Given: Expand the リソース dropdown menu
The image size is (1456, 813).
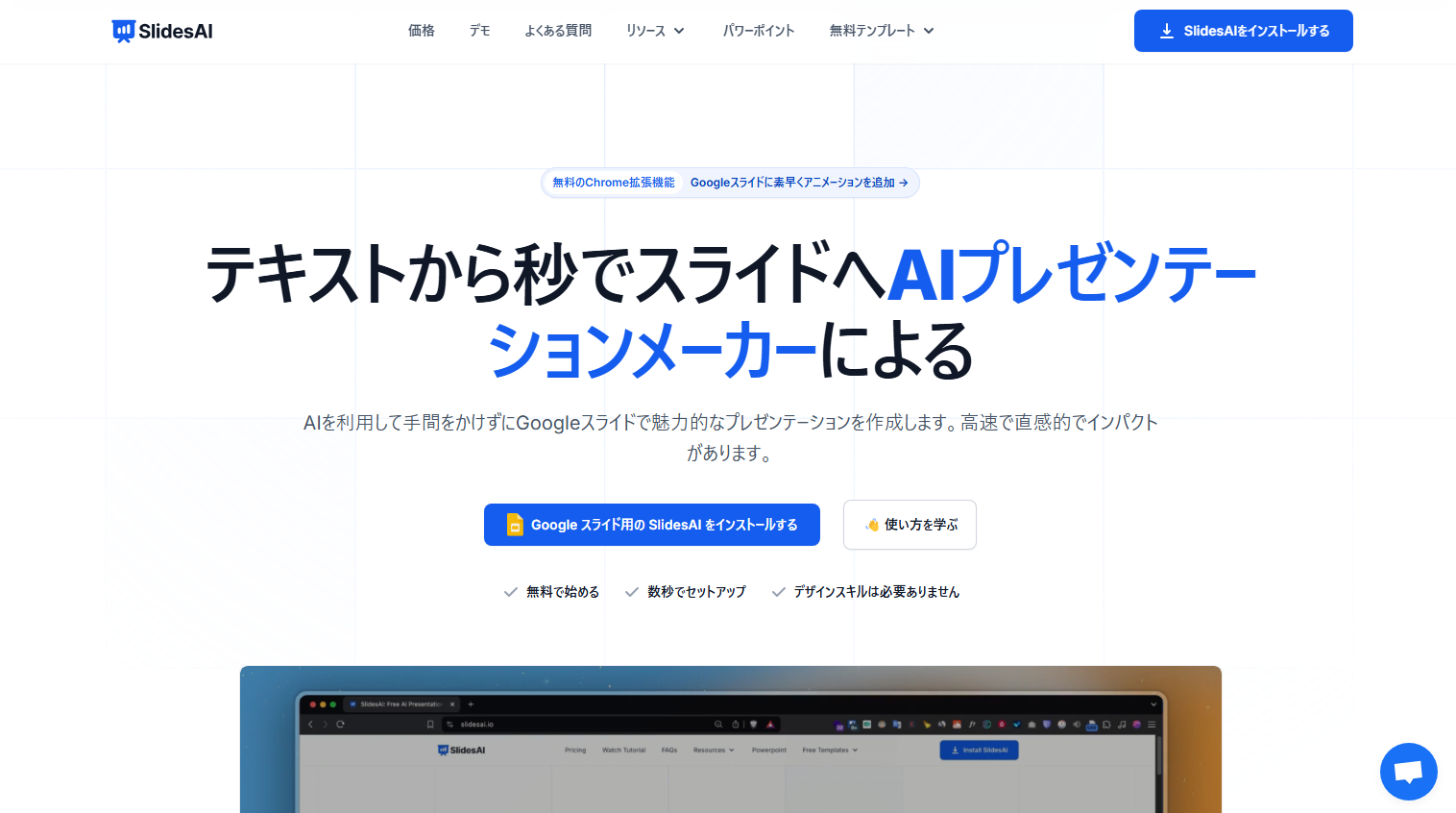Looking at the screenshot, I should [x=655, y=31].
